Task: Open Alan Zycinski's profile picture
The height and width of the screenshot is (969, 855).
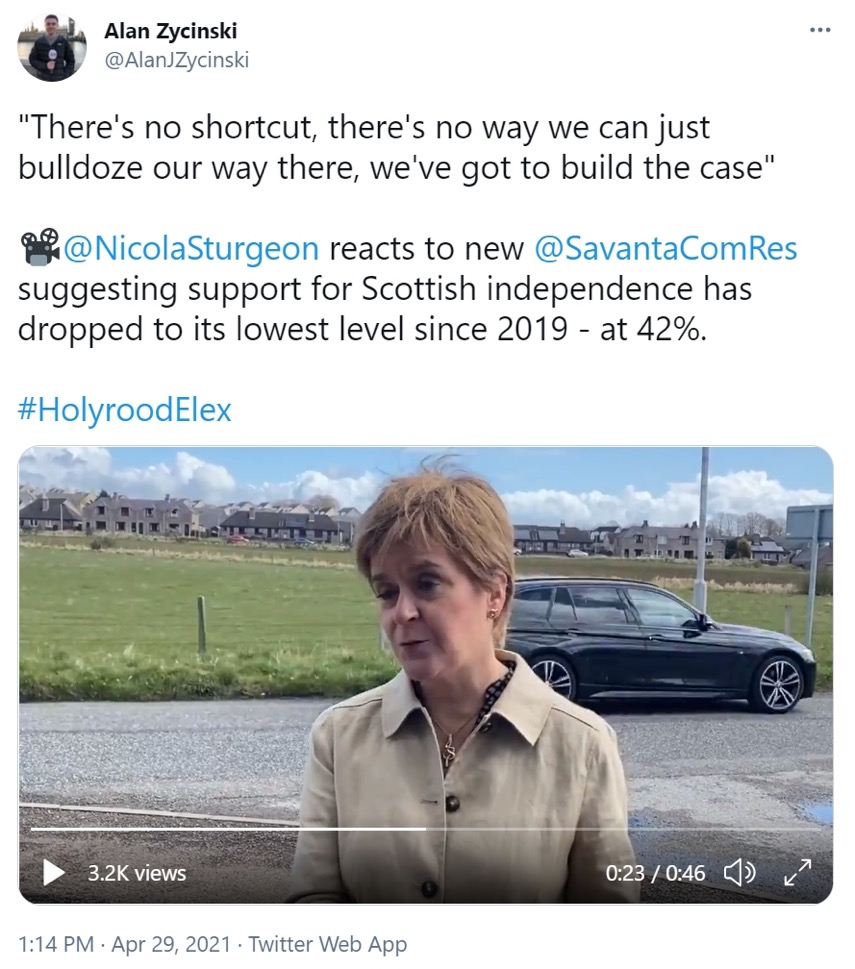Action: click(52, 48)
